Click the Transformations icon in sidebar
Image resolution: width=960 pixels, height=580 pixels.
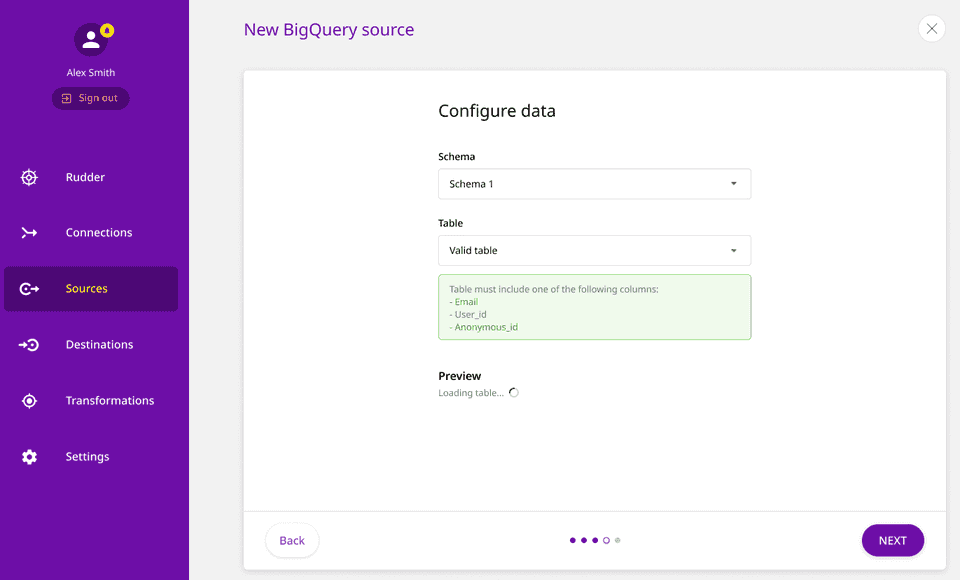tap(29, 401)
